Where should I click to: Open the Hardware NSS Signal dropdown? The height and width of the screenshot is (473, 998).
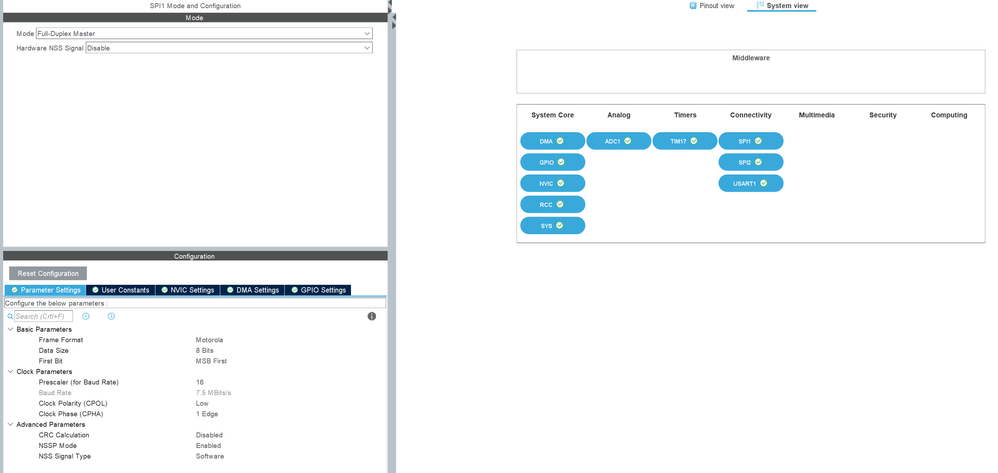click(229, 48)
